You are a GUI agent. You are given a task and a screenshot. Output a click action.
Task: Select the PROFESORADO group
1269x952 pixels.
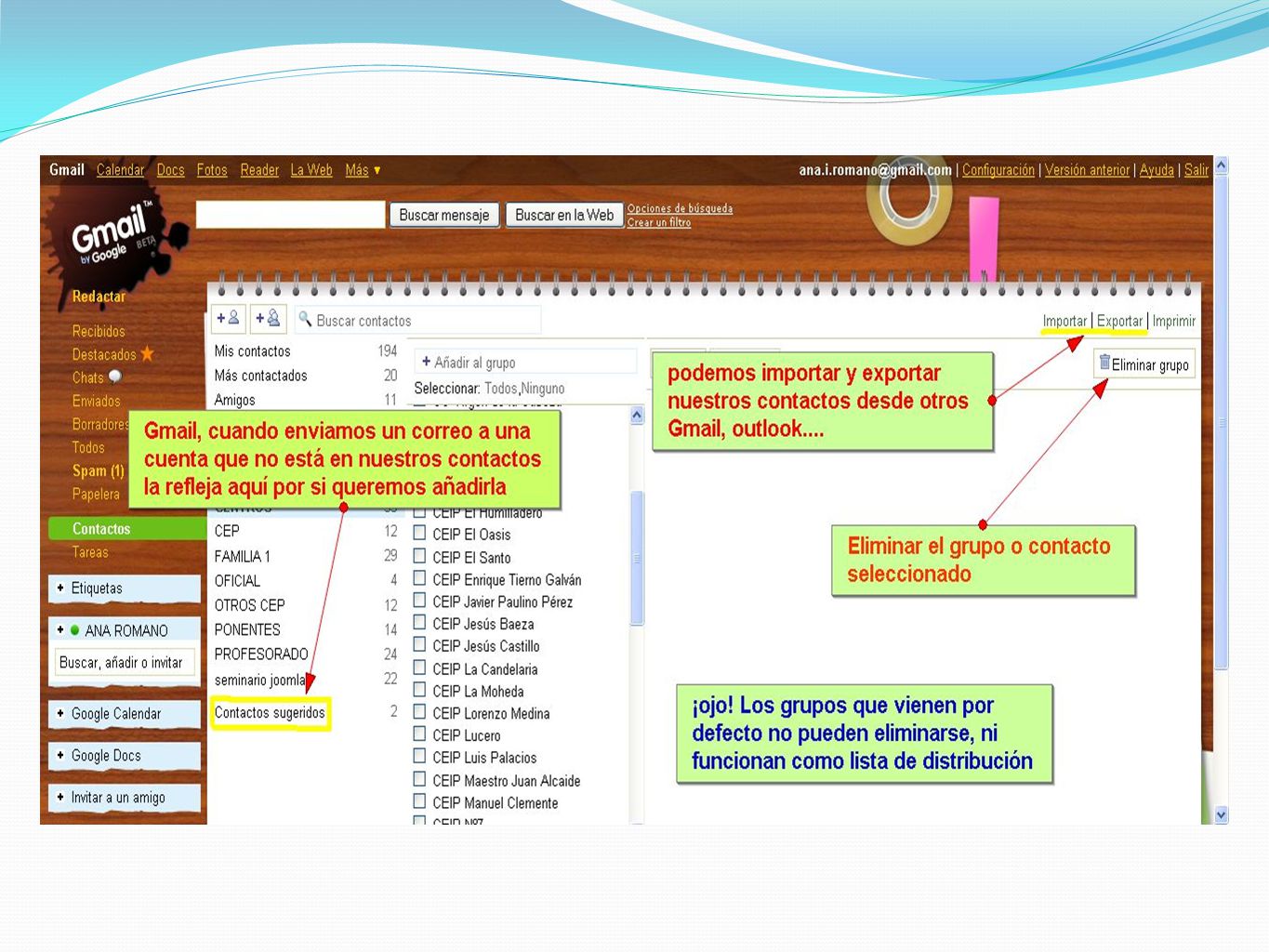coord(305,654)
